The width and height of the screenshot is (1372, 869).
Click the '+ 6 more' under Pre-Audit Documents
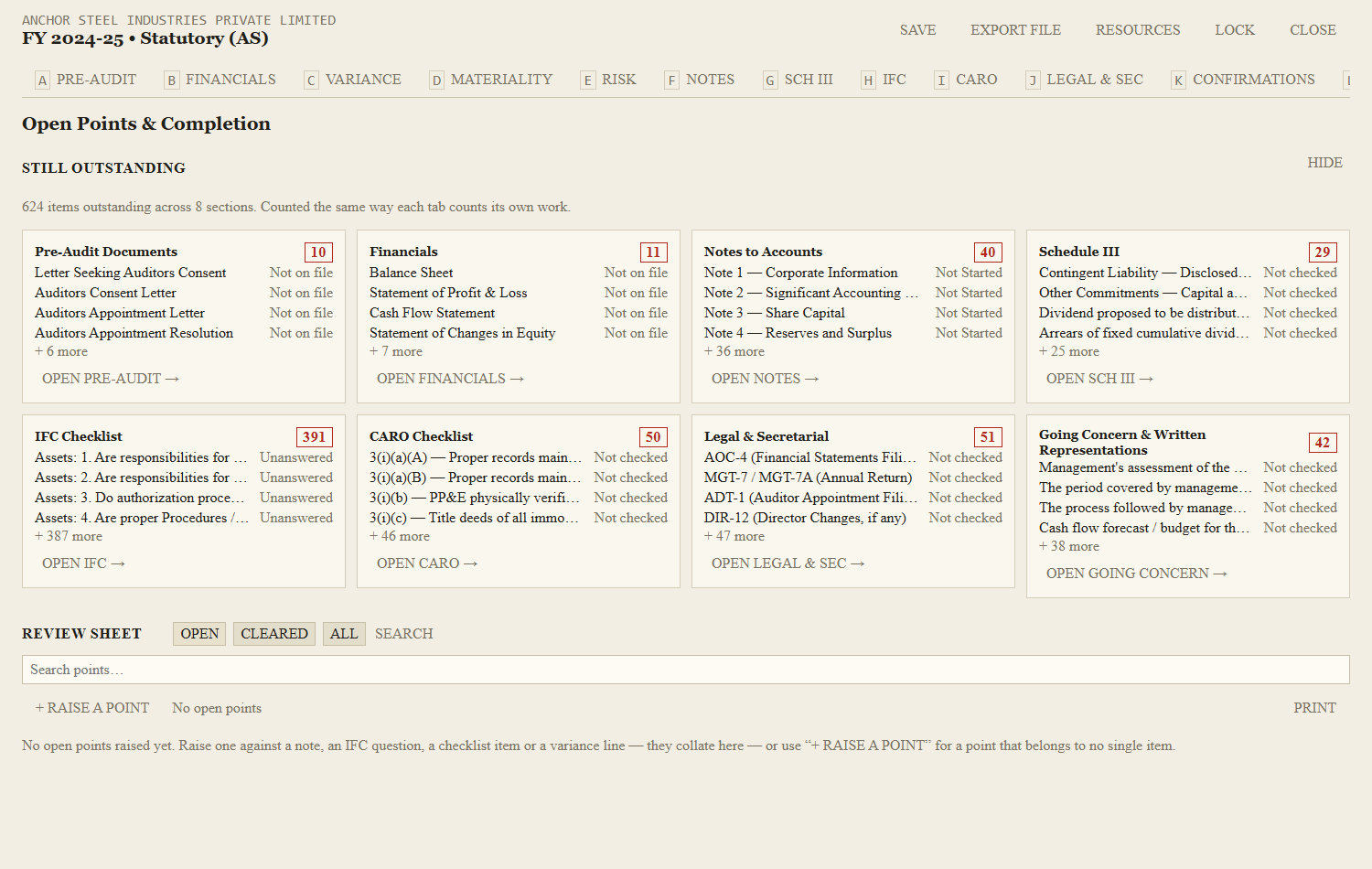[x=61, y=351]
